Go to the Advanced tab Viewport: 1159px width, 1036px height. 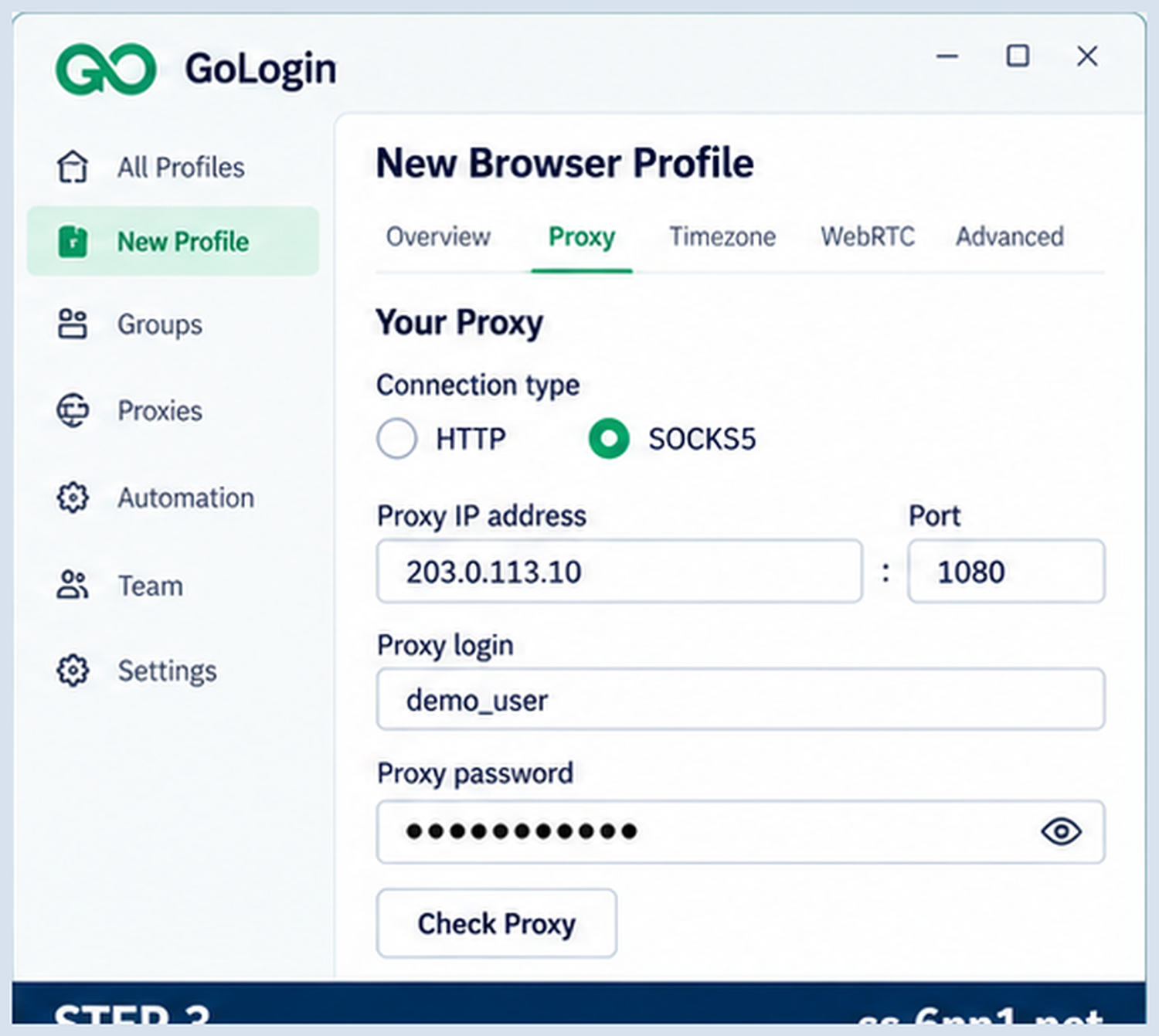pos(1010,236)
